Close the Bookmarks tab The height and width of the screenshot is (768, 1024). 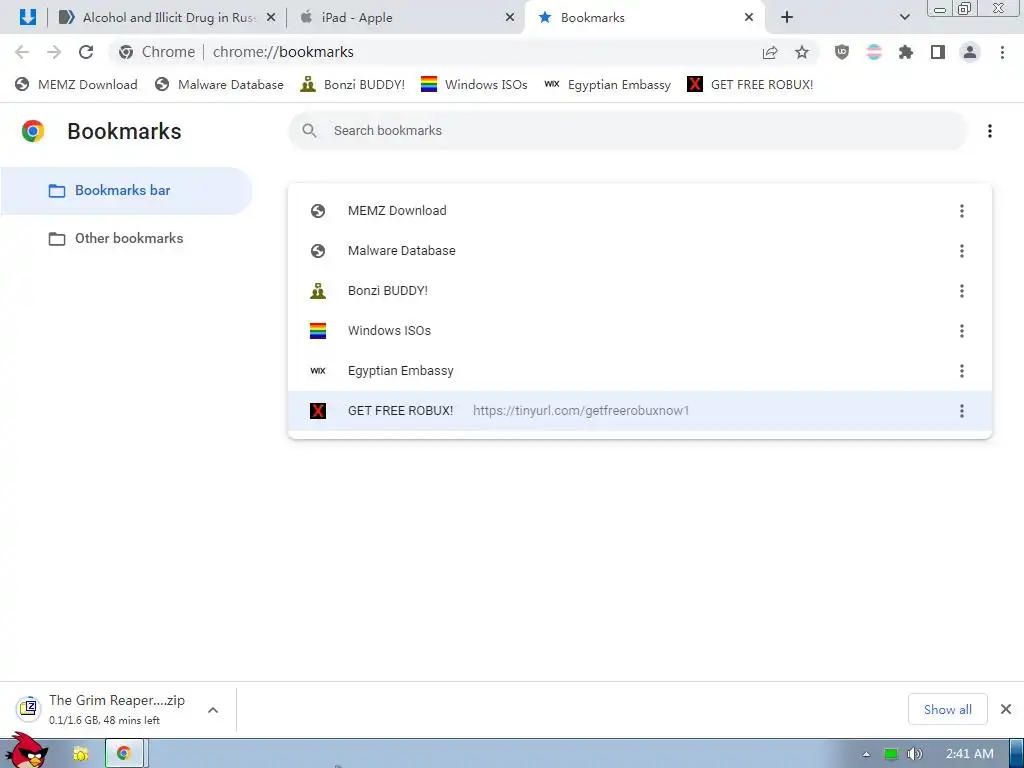pyautogui.click(x=749, y=18)
